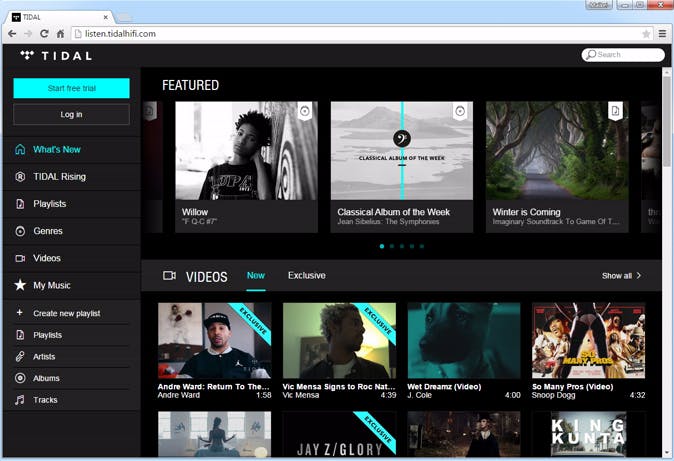The image size is (674, 461).
Task: Click the "Imaginary Soundtrack To Game Of T..." subtitle
Action: (556, 222)
